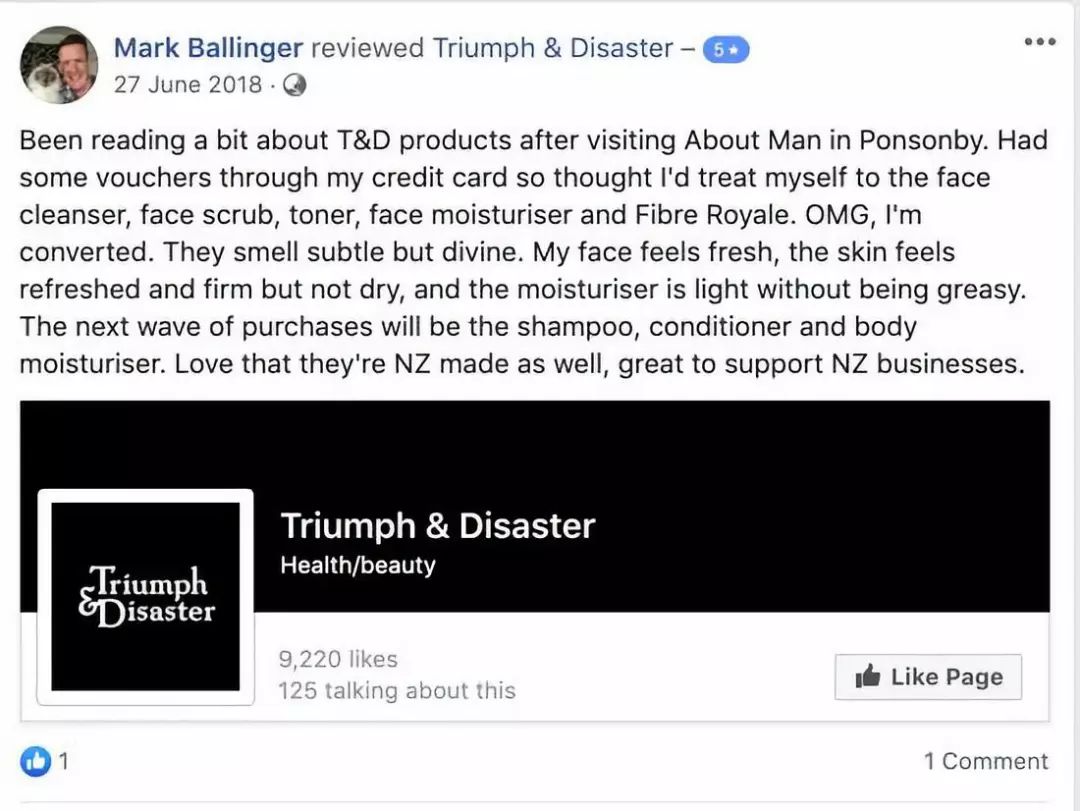The height and width of the screenshot is (811, 1080).
Task: Open the three-dot post options menu
Action: (x=1039, y=42)
